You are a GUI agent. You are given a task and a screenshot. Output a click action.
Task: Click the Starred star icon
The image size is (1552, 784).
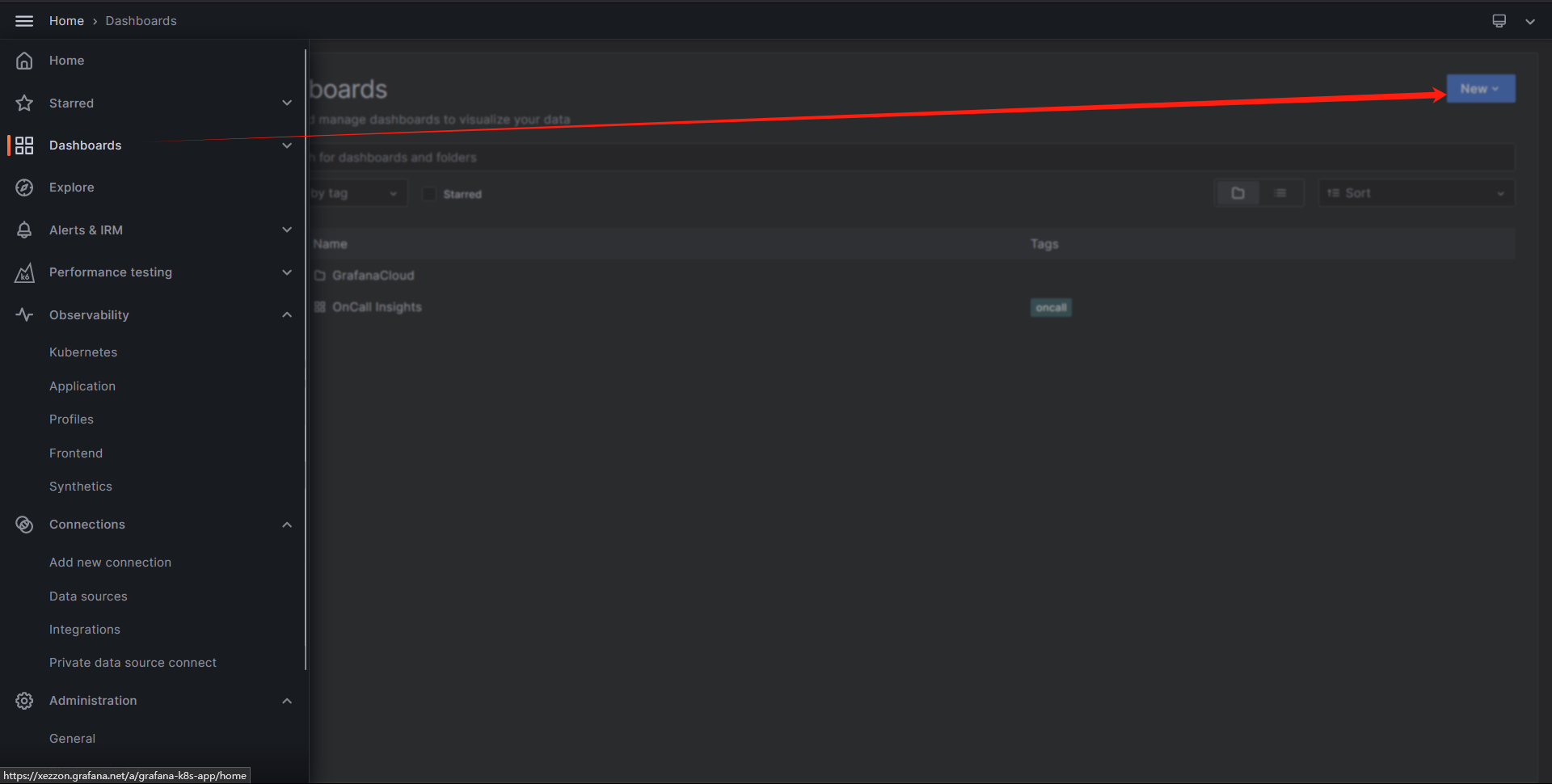coord(24,103)
